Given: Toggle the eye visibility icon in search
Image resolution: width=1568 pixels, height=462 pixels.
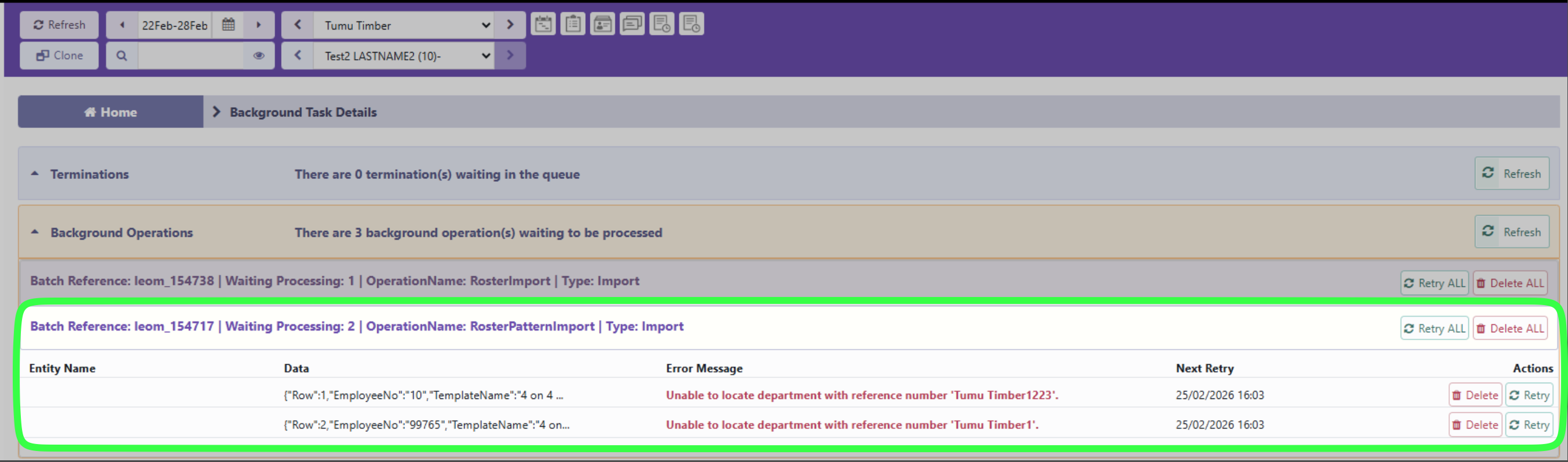Looking at the screenshot, I should coord(258,56).
